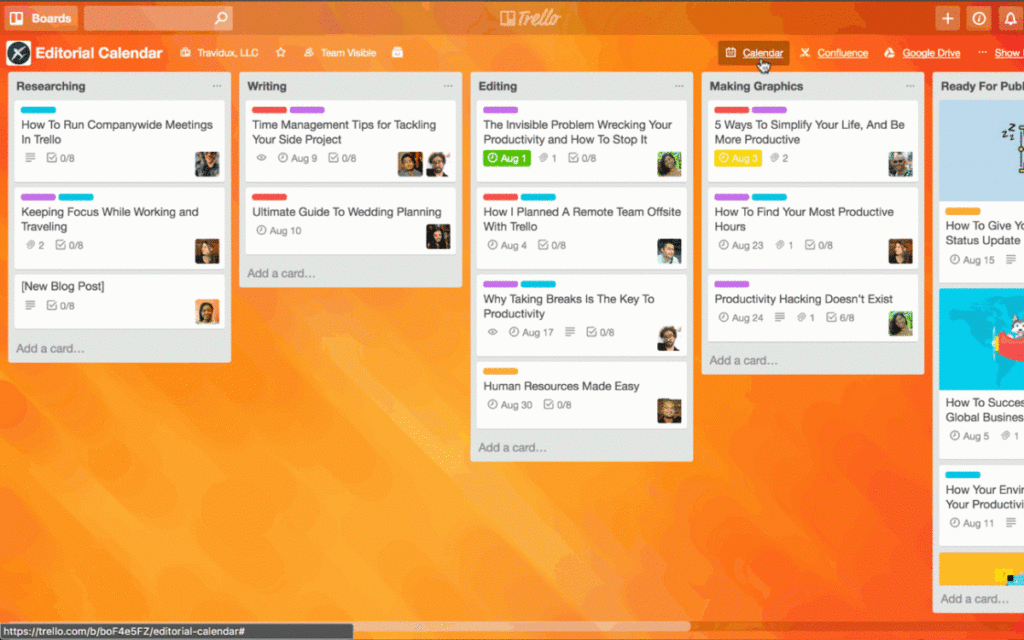Click the Aug 10 due date on Wedding Planning card
This screenshot has width=1024, height=640.
(x=279, y=231)
